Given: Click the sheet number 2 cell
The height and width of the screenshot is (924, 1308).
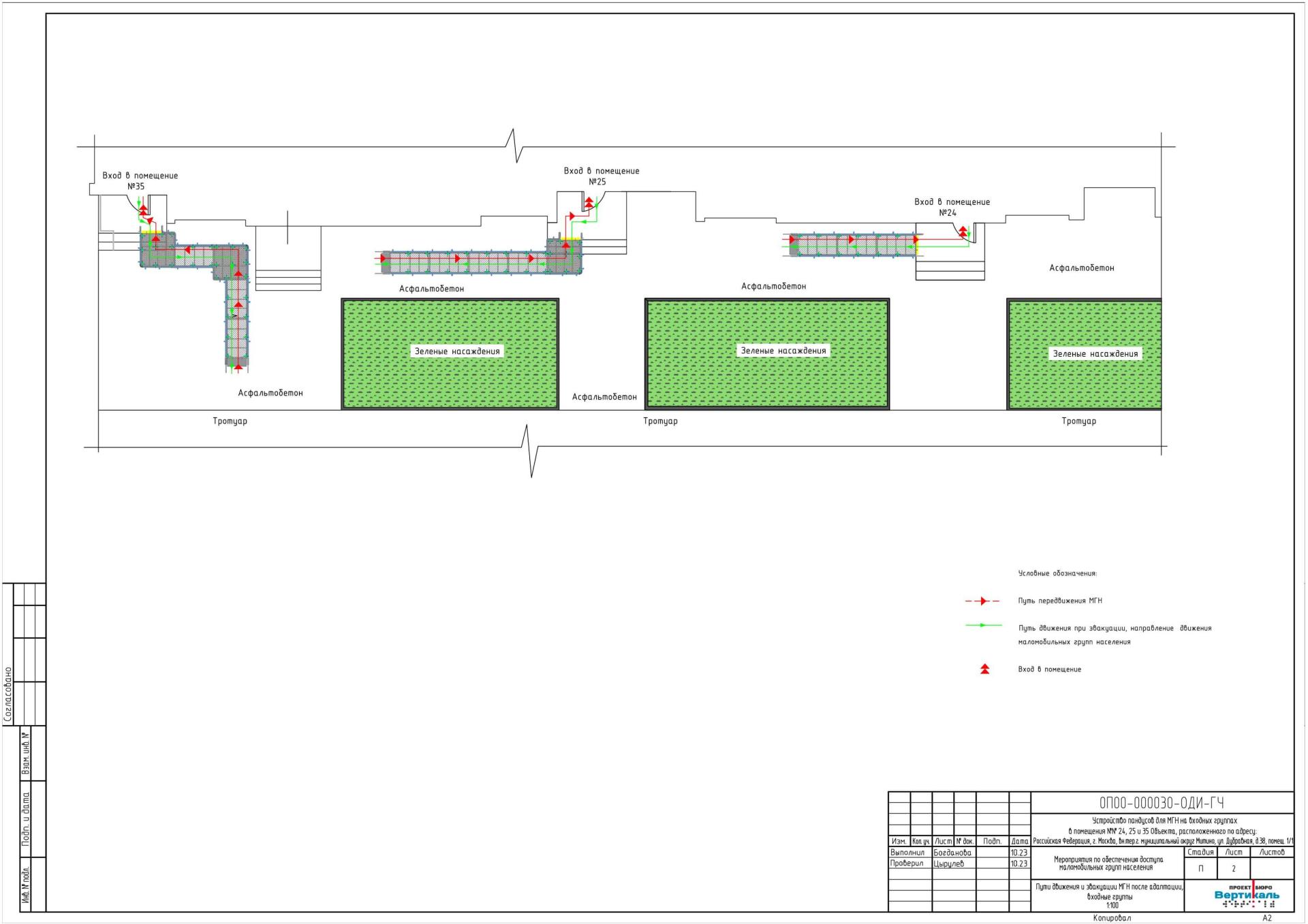Looking at the screenshot, I should tap(1233, 868).
